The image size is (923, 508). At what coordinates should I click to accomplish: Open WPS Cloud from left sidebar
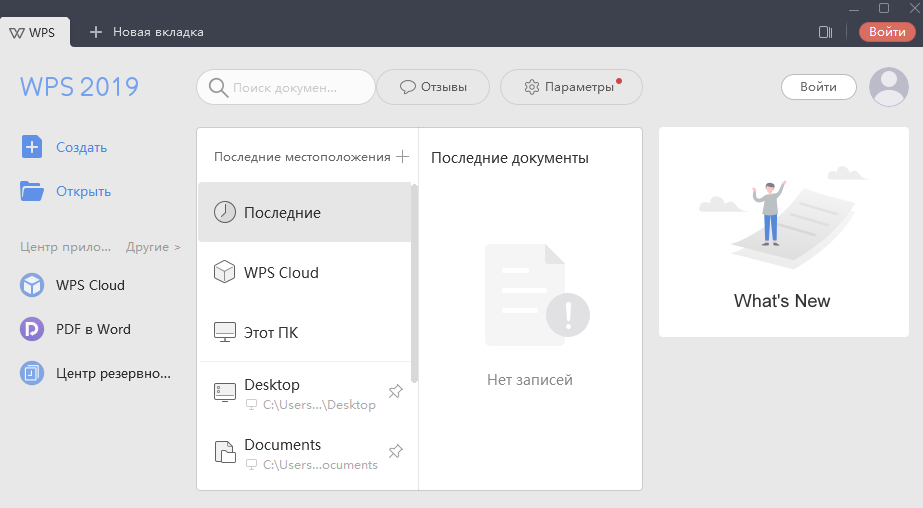coord(32,285)
